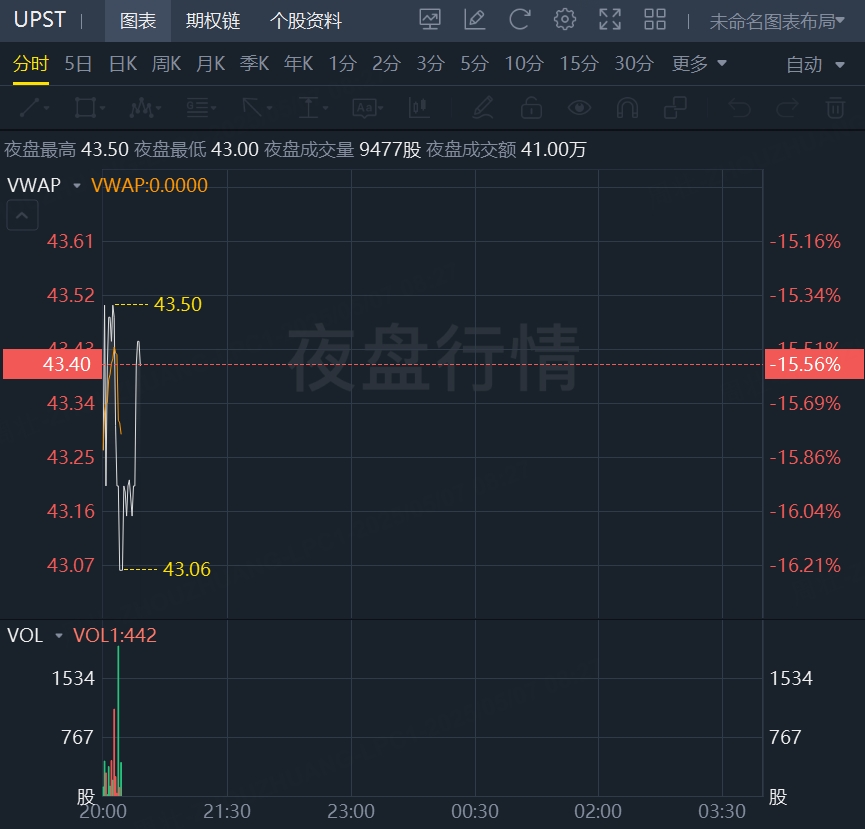Switch to 年K chart
865x829 pixels.
(x=298, y=63)
